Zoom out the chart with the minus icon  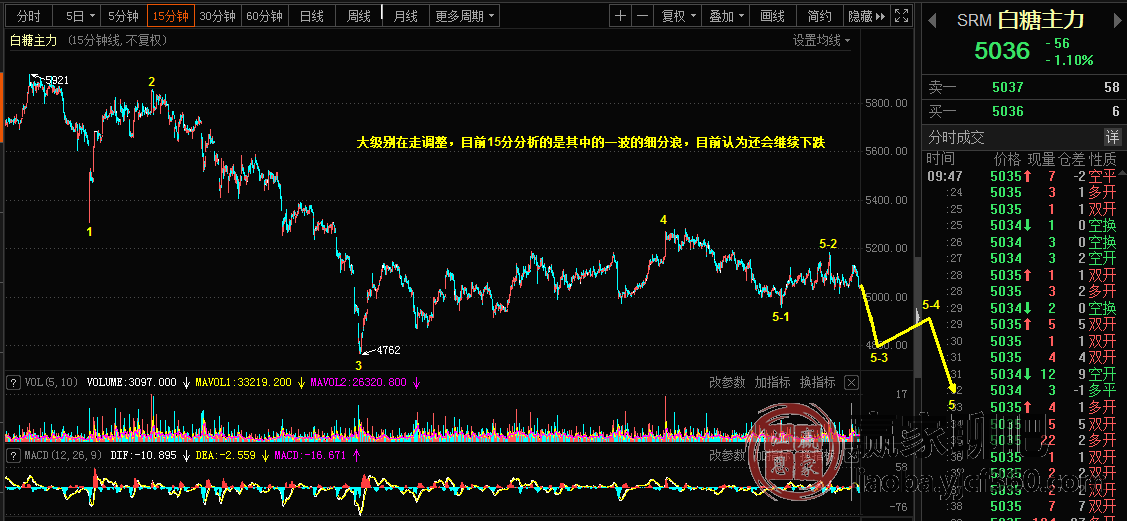tap(643, 16)
